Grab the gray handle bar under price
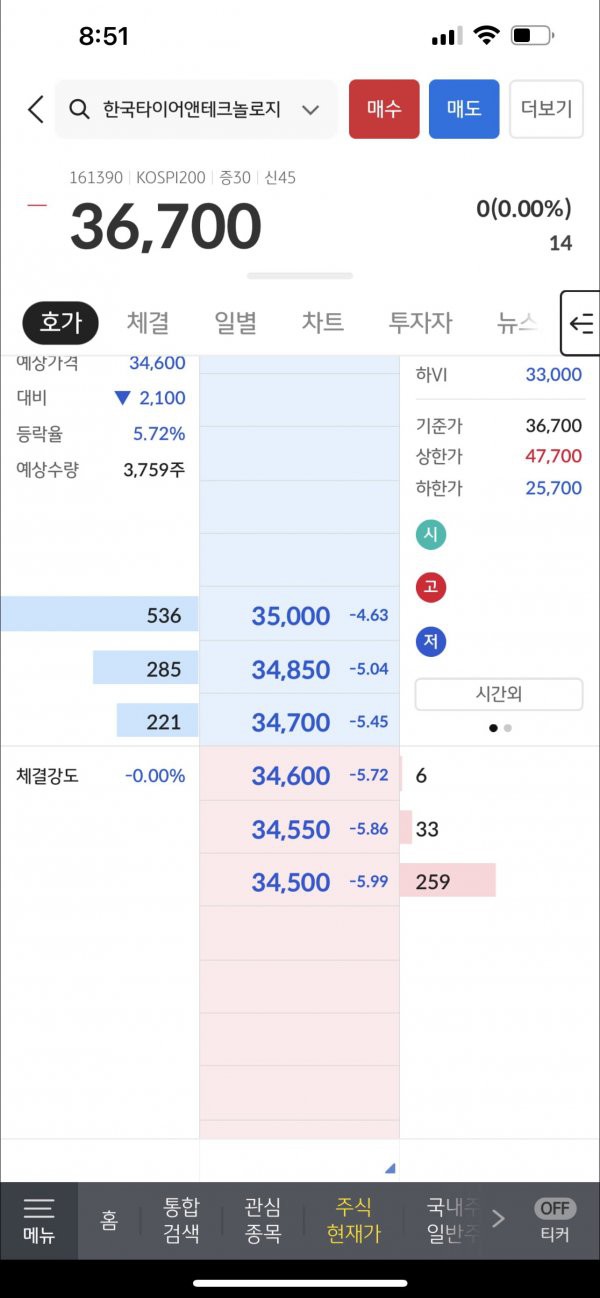This screenshot has height=1298, width=600. [x=300, y=276]
